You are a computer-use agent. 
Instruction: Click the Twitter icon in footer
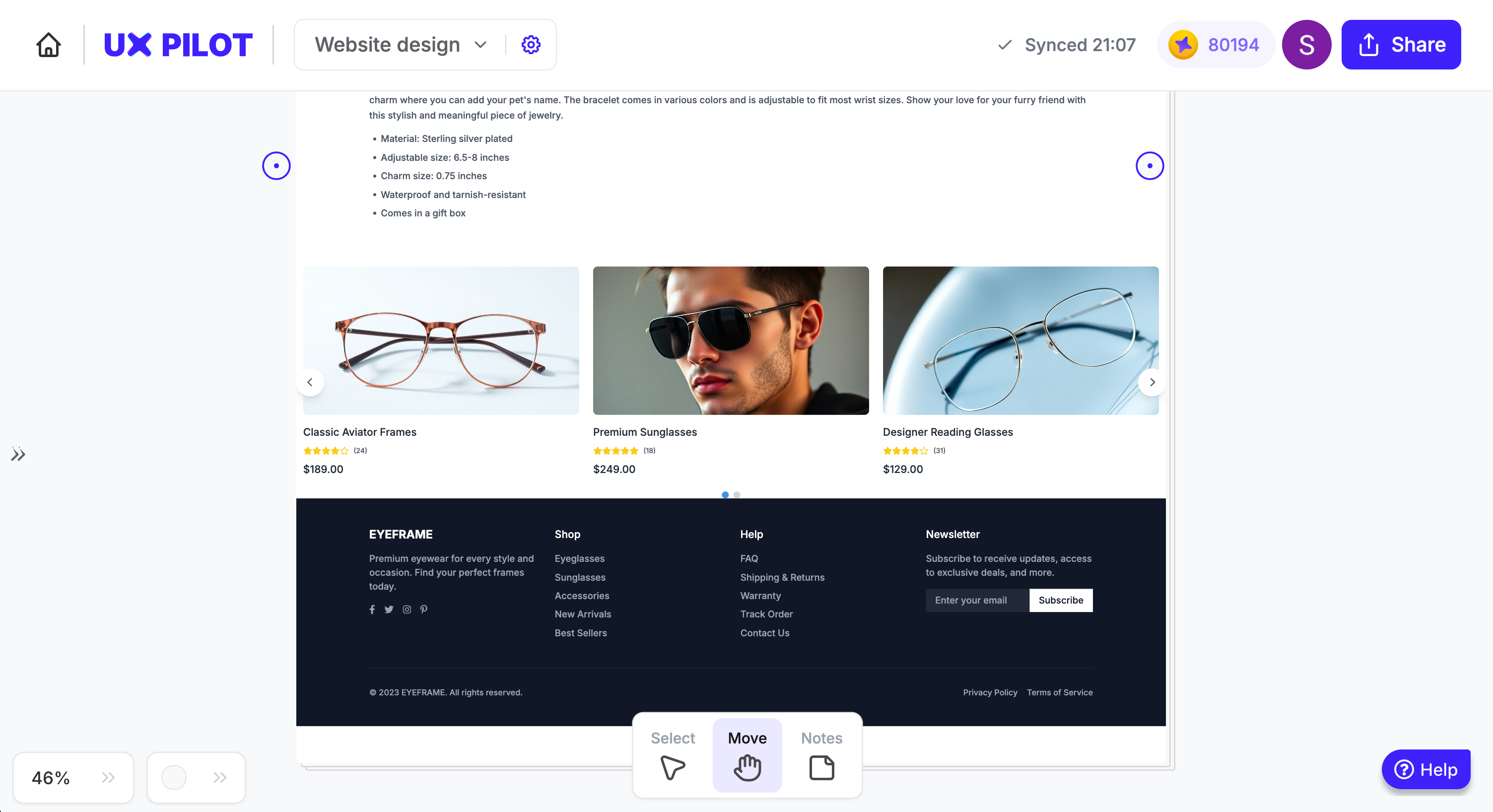tap(389, 609)
